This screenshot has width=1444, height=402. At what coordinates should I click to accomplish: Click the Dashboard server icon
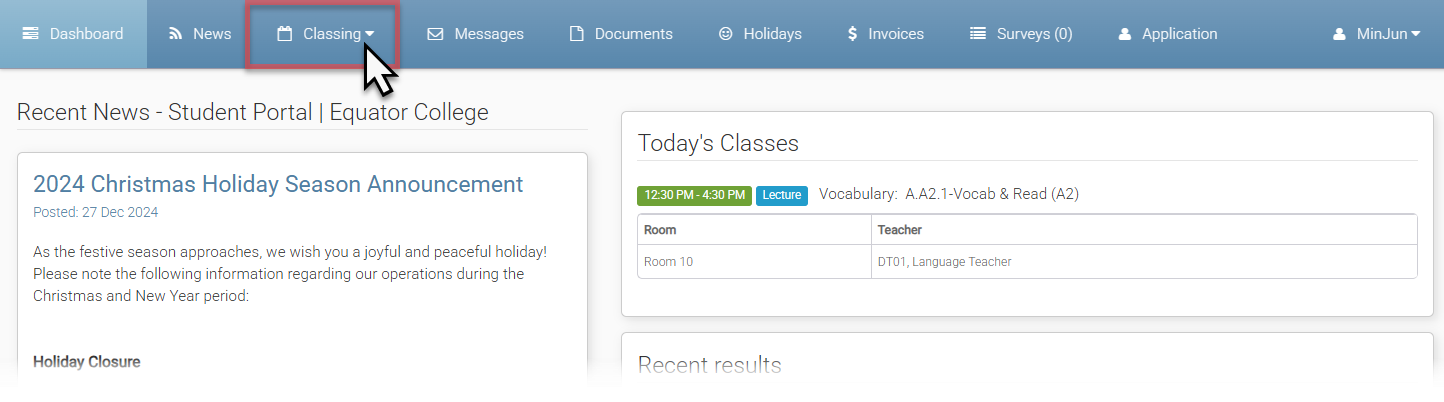click(x=30, y=34)
